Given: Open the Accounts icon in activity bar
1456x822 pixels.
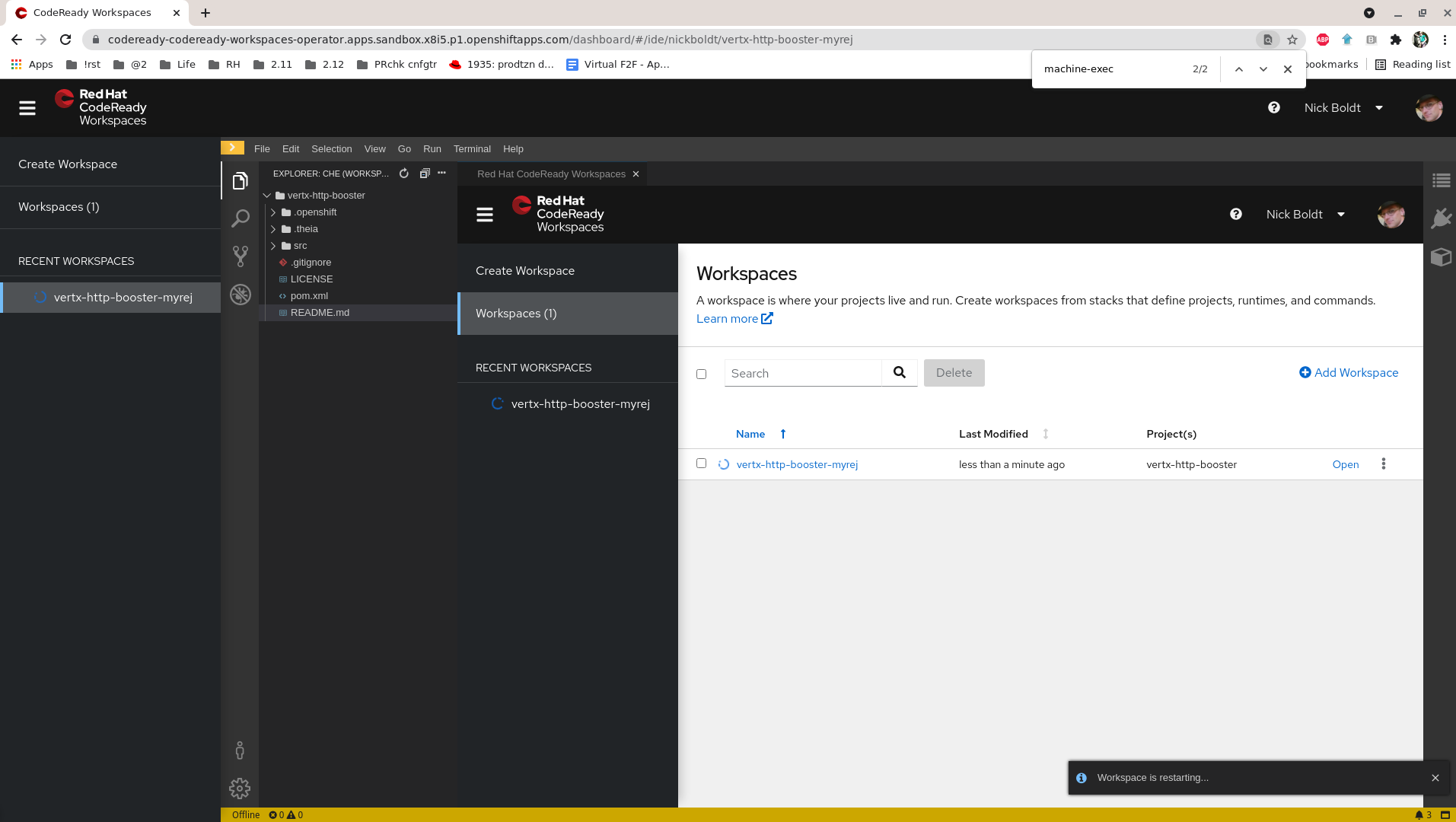Looking at the screenshot, I should pos(240,750).
